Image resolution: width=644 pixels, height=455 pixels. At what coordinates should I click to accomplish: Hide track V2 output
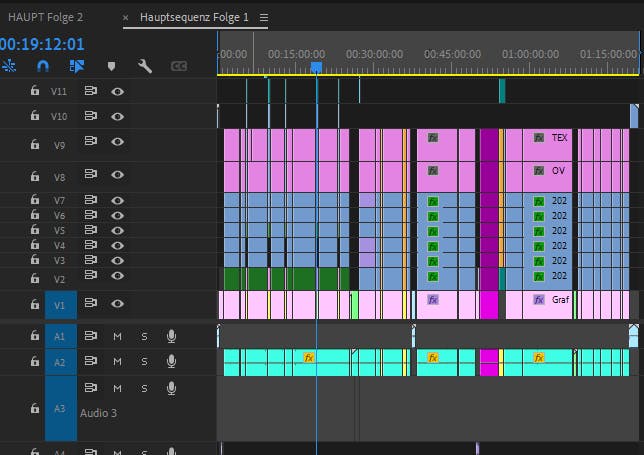click(117, 276)
